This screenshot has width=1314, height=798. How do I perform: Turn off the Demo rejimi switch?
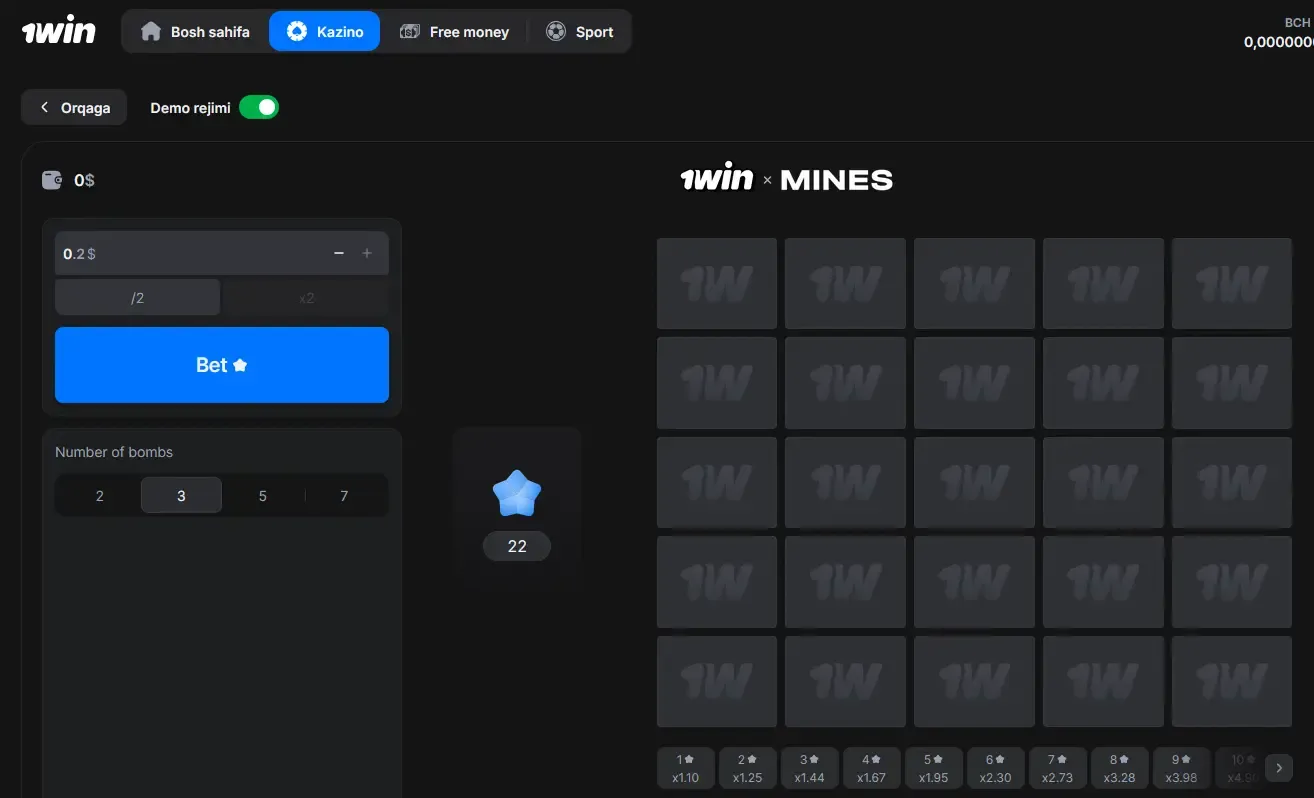(x=259, y=108)
